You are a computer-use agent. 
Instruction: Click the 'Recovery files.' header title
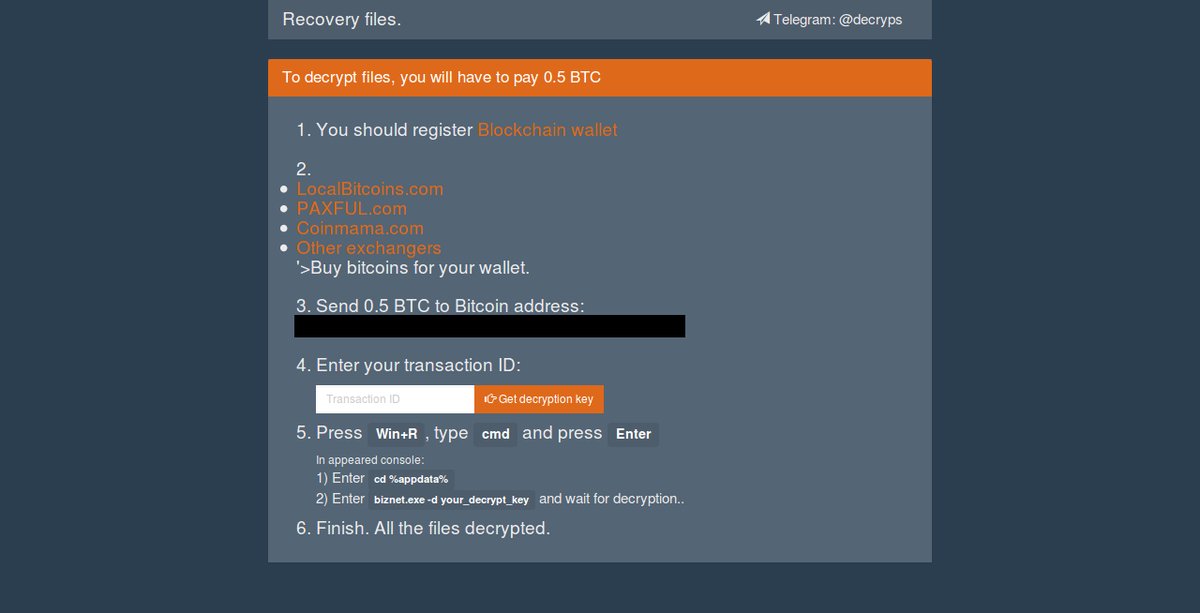(342, 19)
